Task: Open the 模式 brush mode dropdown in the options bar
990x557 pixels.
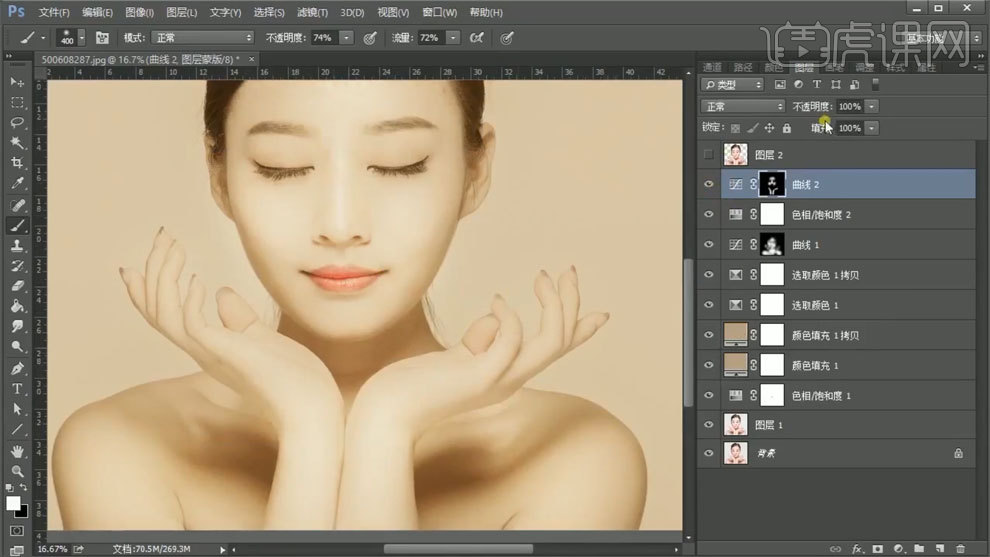Action: pyautogui.click(x=203, y=37)
